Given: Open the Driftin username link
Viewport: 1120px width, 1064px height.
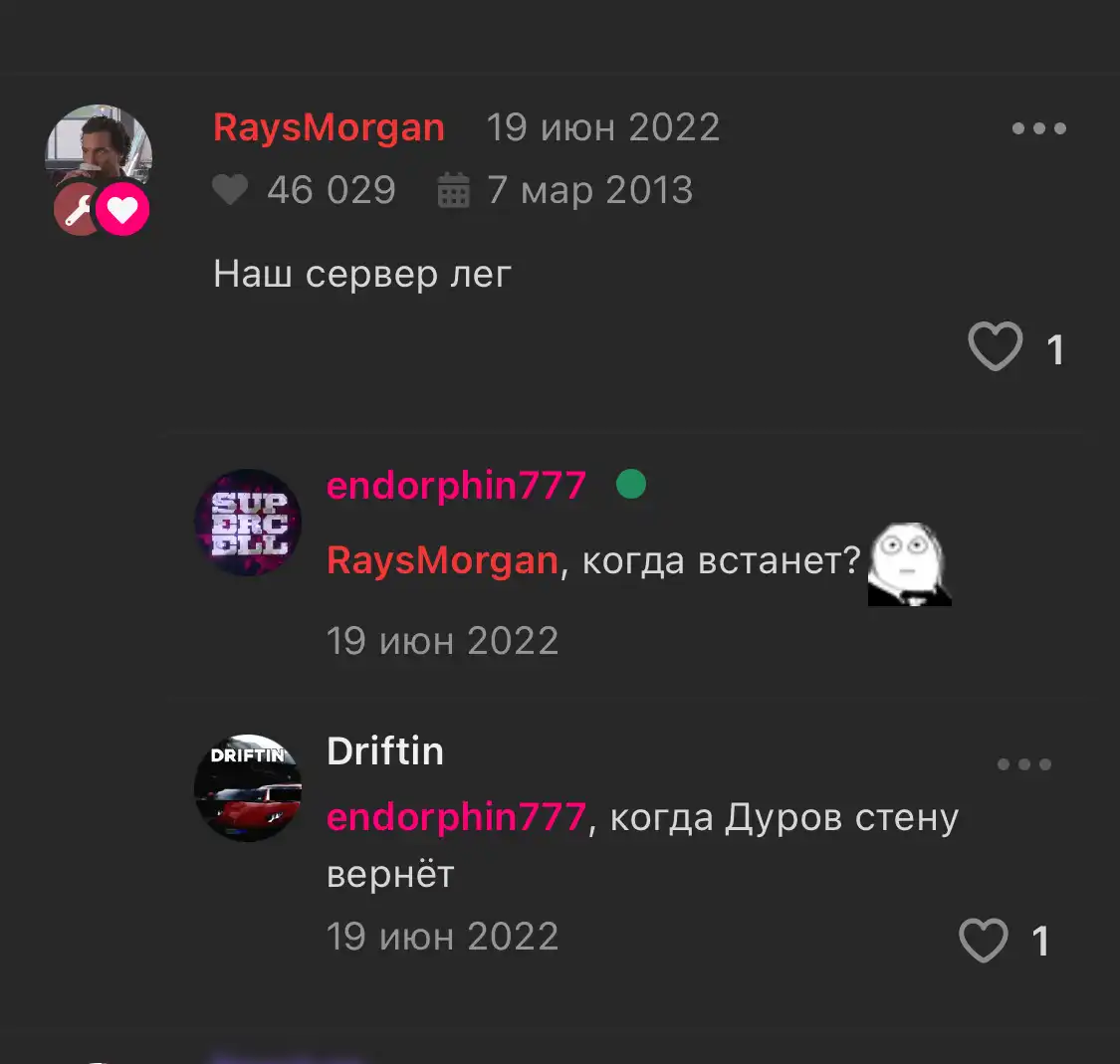Looking at the screenshot, I should (x=385, y=751).
